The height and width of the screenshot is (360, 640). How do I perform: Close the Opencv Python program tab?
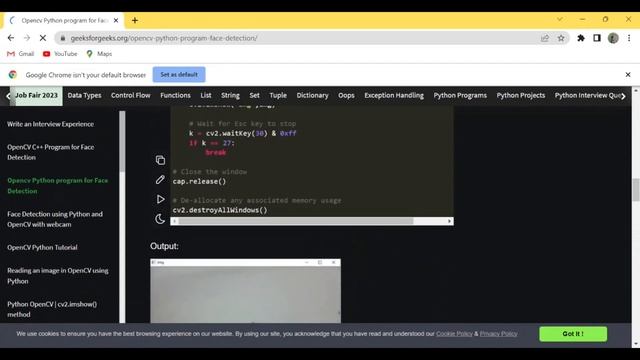click(116, 20)
